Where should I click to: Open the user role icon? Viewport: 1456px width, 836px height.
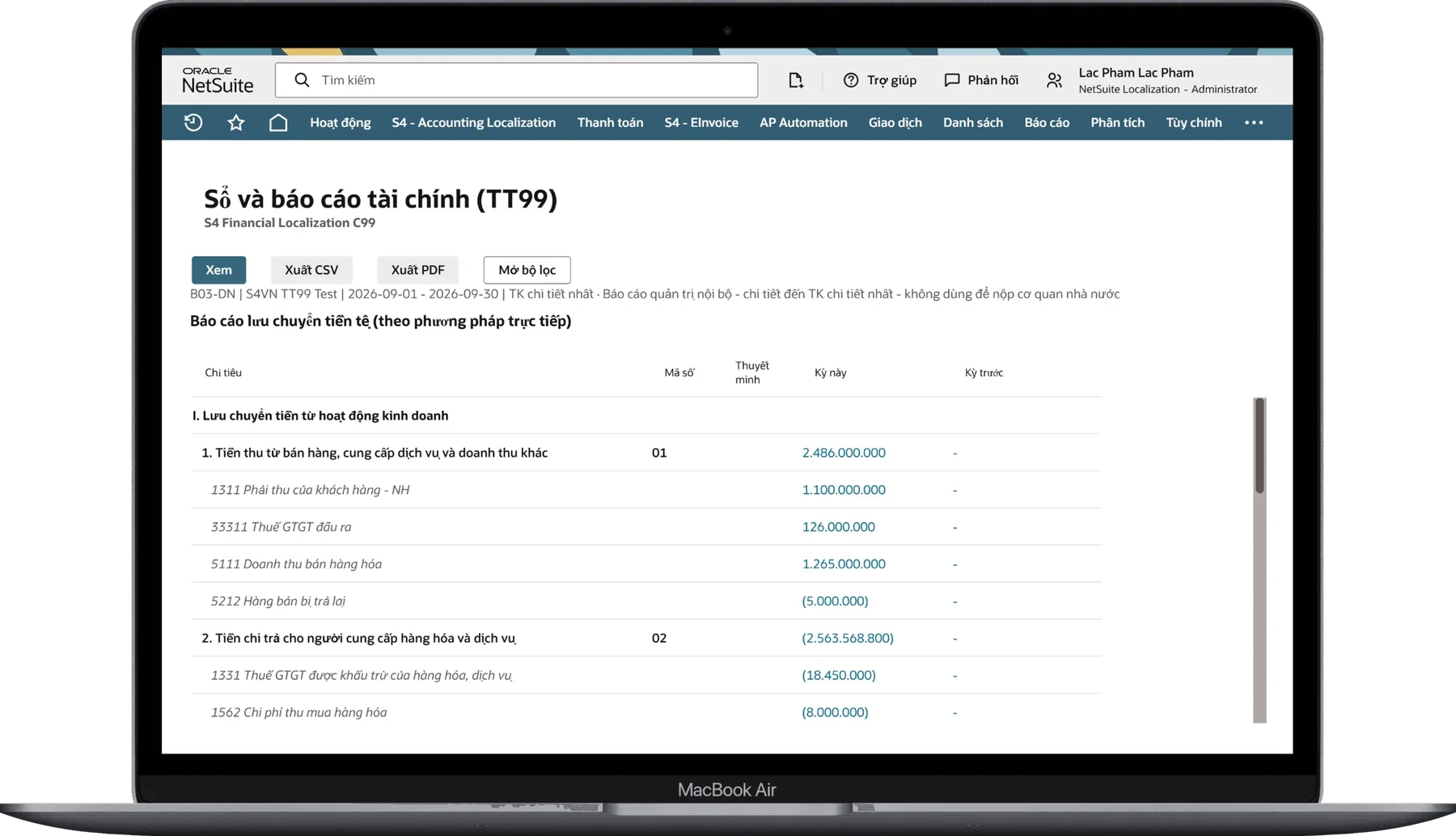(x=1054, y=80)
